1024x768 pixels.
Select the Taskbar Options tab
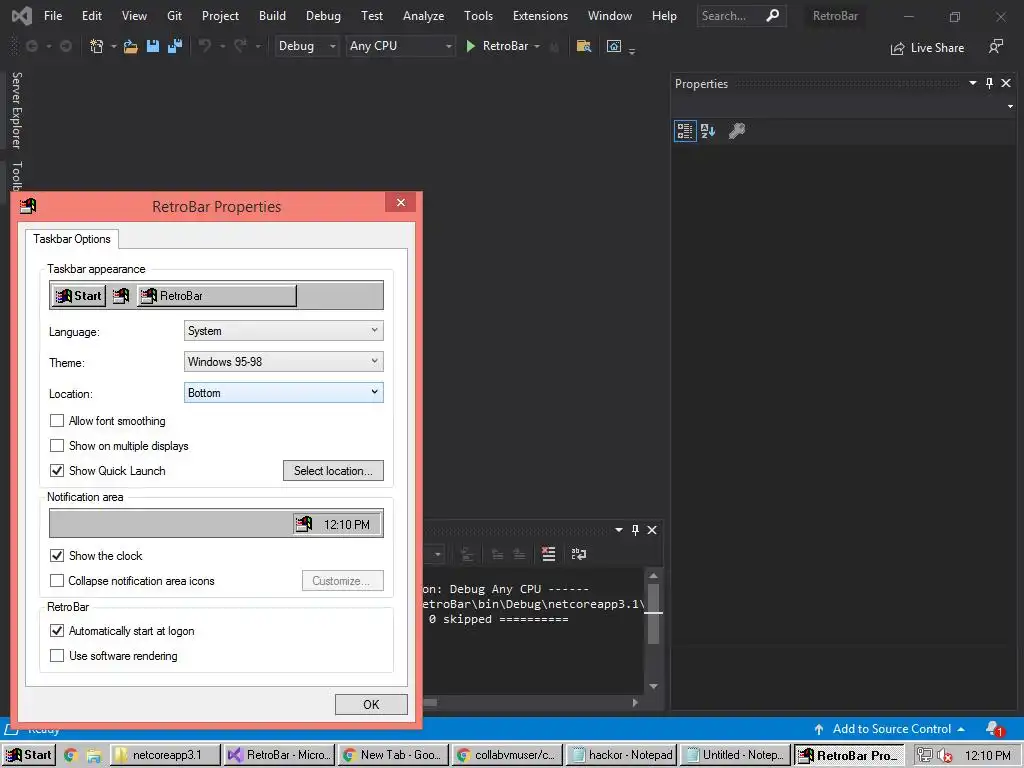pyautogui.click(x=72, y=239)
